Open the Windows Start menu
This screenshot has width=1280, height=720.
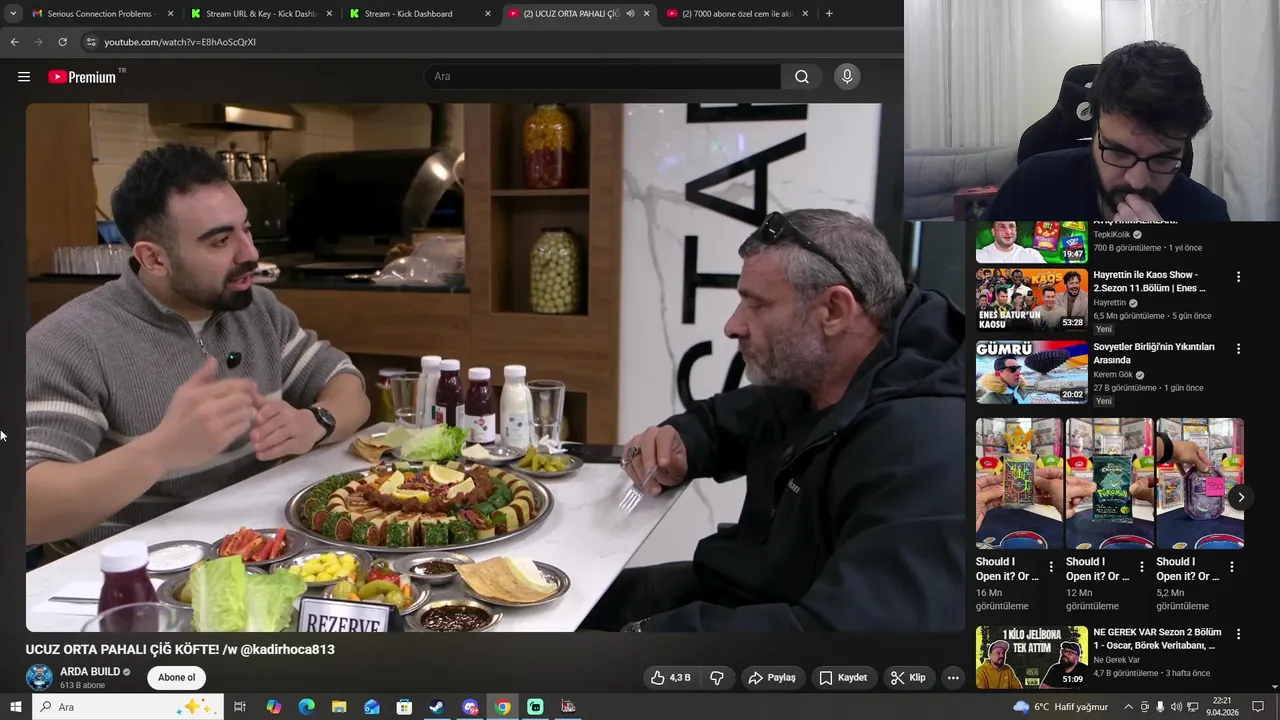point(15,707)
